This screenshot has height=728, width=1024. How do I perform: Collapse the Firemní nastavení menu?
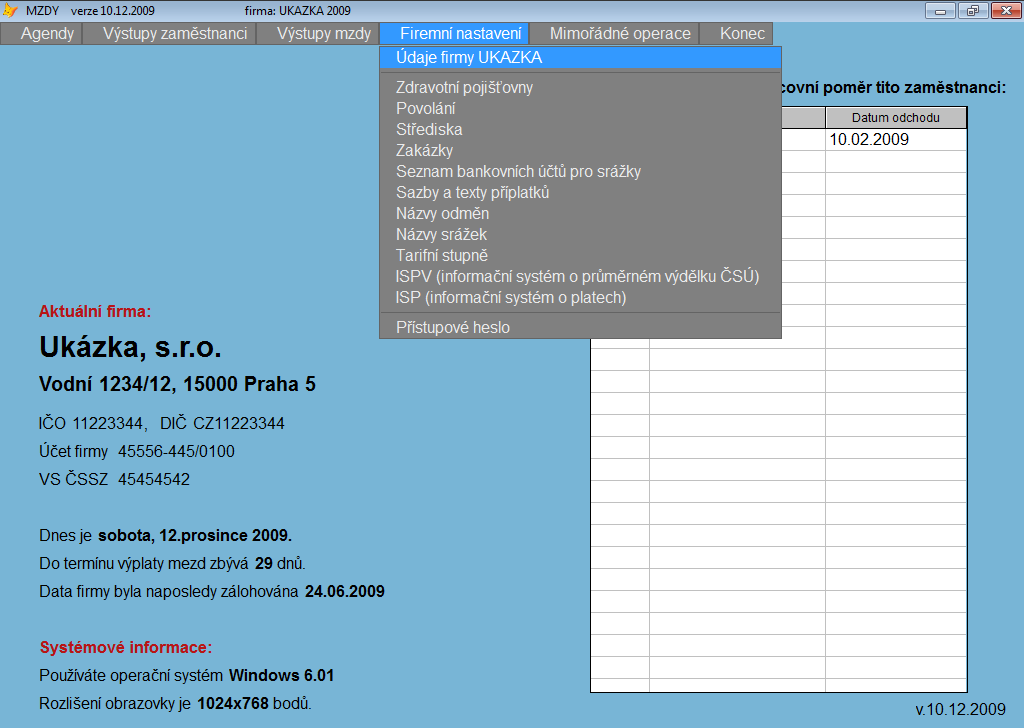(460, 34)
